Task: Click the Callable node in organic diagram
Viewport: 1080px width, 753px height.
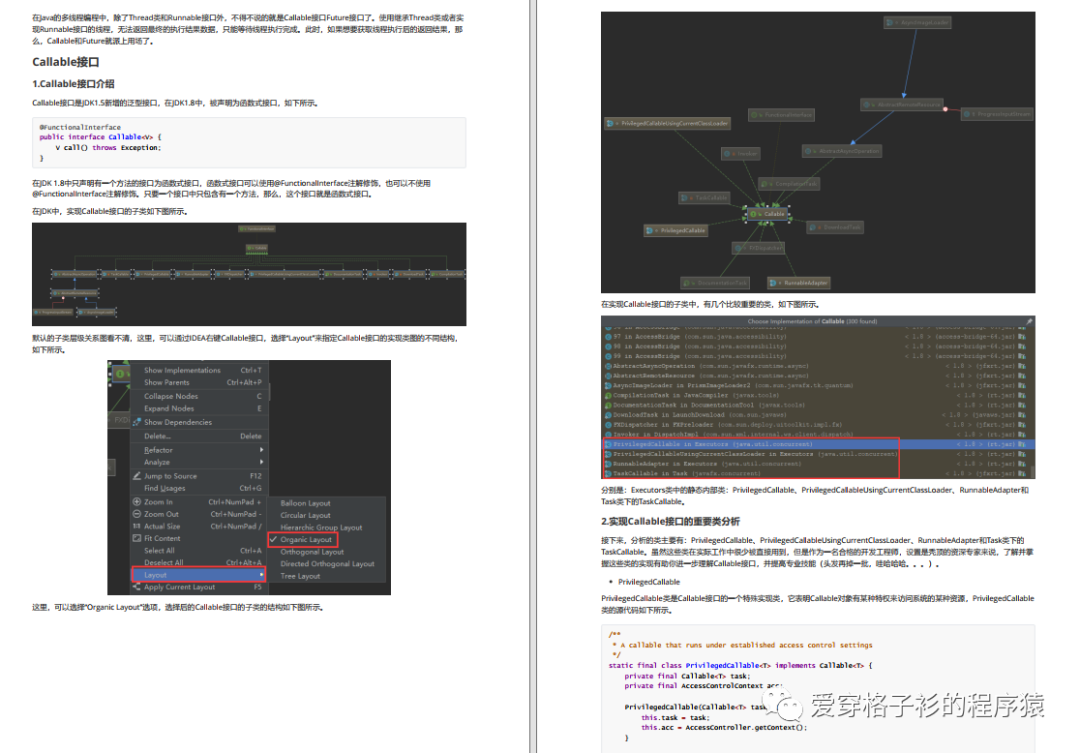Action: pyautogui.click(x=769, y=214)
